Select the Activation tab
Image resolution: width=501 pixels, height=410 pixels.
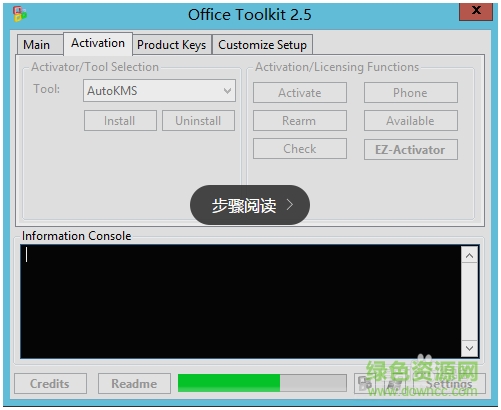(98, 43)
